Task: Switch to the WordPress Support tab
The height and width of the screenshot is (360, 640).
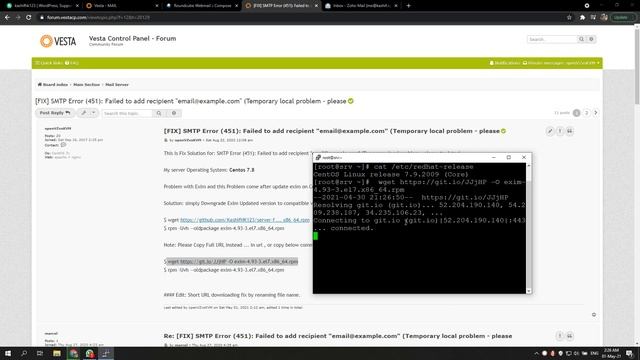Action: point(41,6)
